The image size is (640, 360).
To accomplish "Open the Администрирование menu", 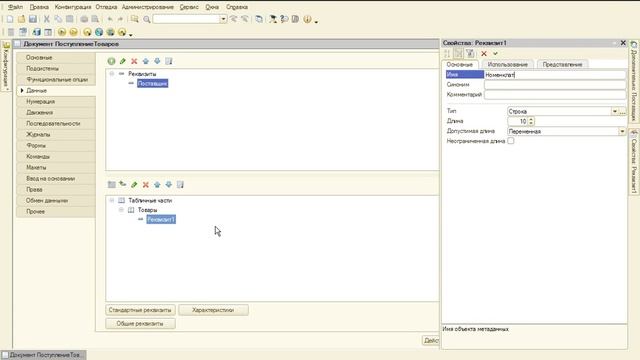I will 148,7.
